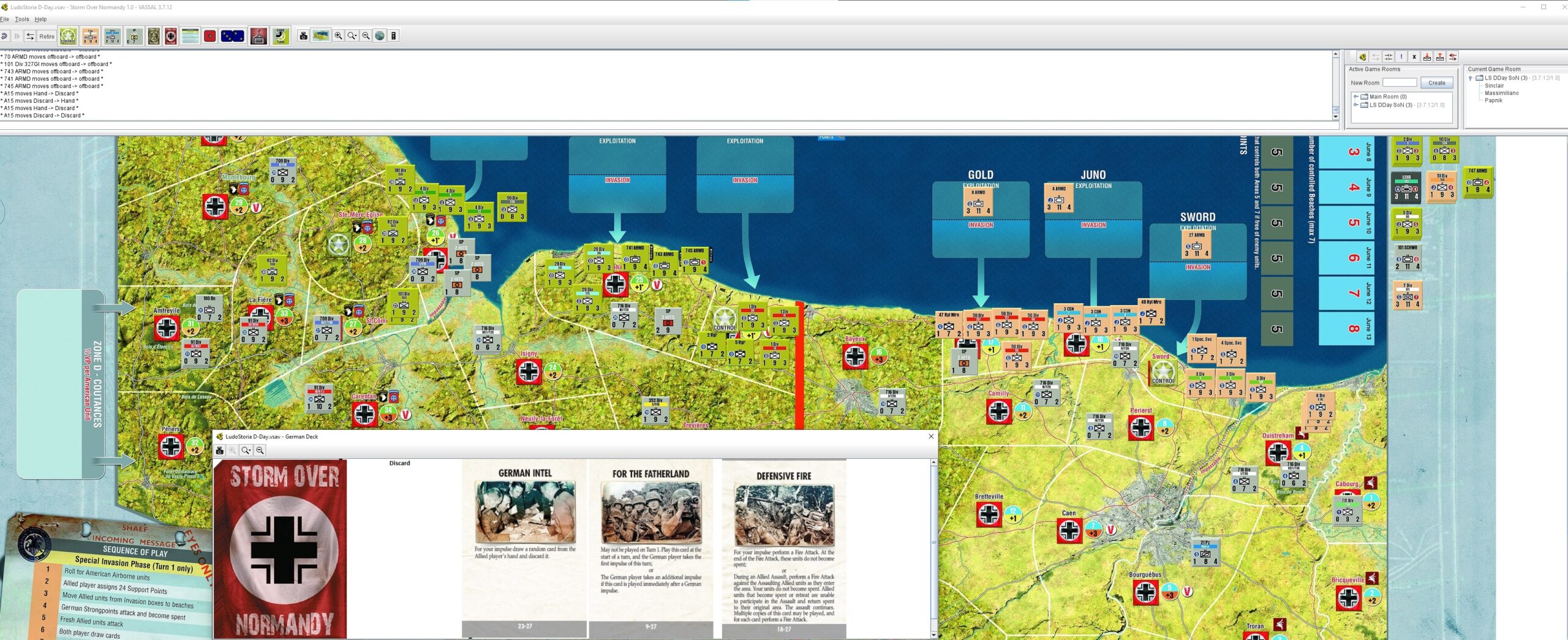Select player Sinclair in current room
Viewport: 1568px width, 640px height.
1494,86
